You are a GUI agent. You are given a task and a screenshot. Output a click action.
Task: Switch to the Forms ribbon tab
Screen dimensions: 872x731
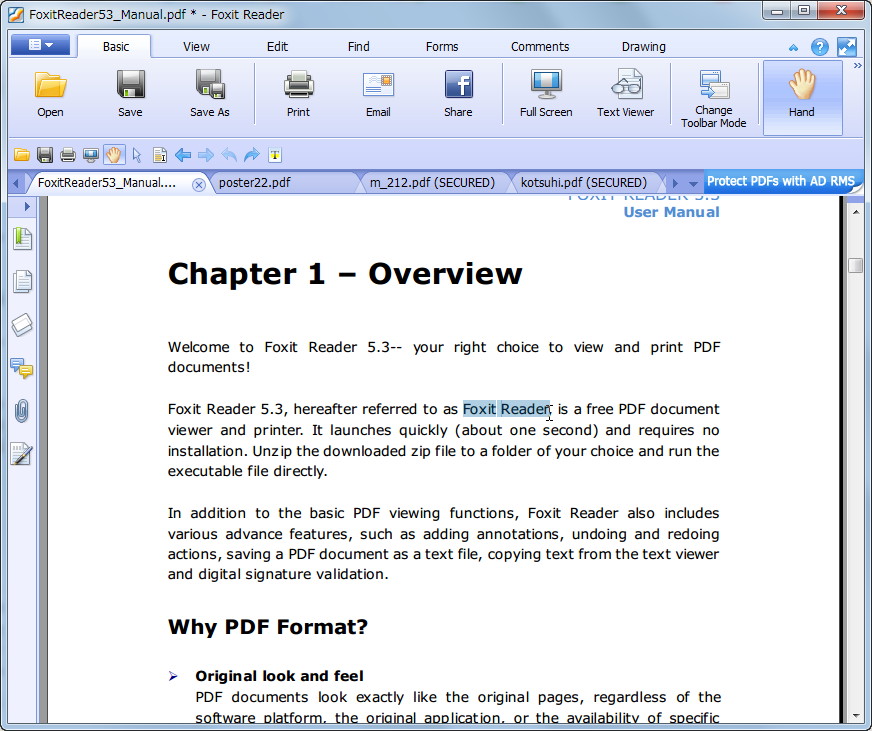(x=442, y=47)
